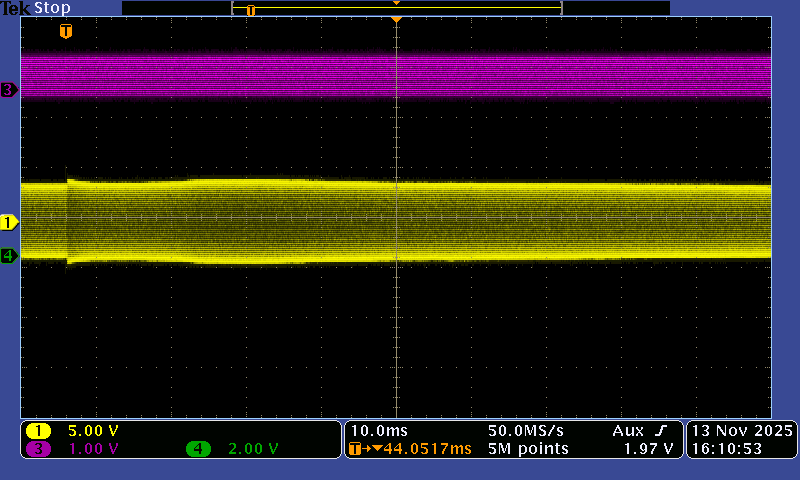This screenshot has height=480, width=800.
Task: Click the 5.00 V channel 1 scale
Action: 93,431
